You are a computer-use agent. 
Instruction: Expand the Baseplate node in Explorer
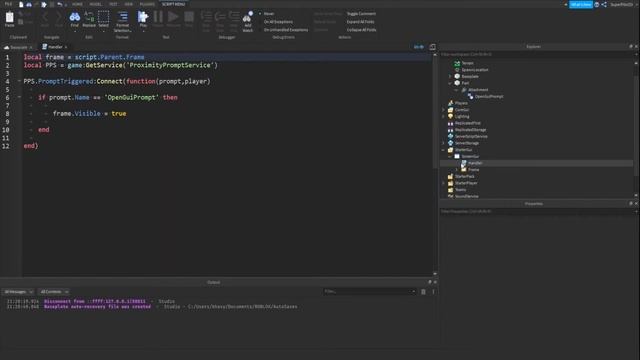tap(450, 76)
